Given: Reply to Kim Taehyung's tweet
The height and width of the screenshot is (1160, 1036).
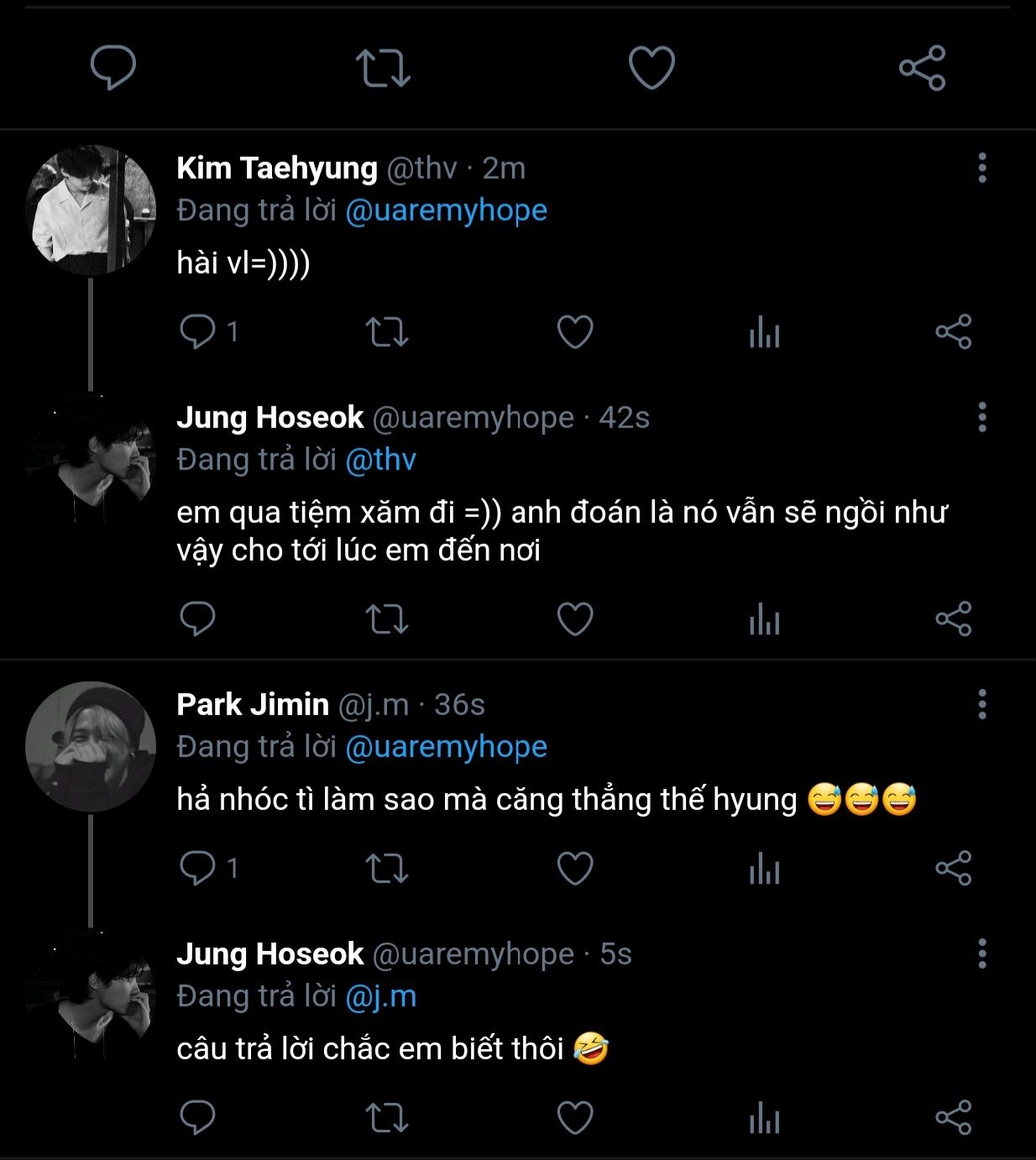Looking at the screenshot, I should [198, 332].
